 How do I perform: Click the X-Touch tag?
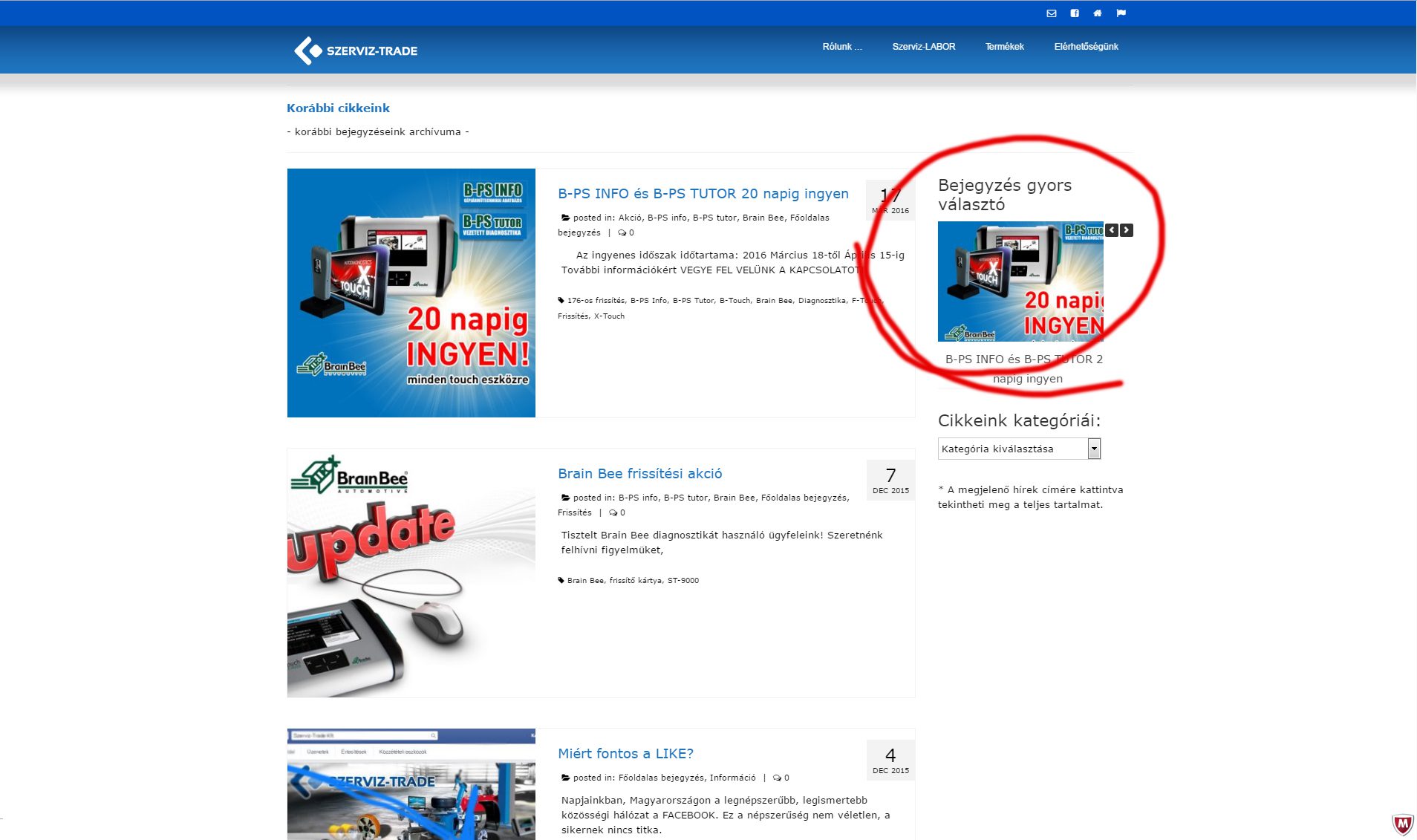609,316
